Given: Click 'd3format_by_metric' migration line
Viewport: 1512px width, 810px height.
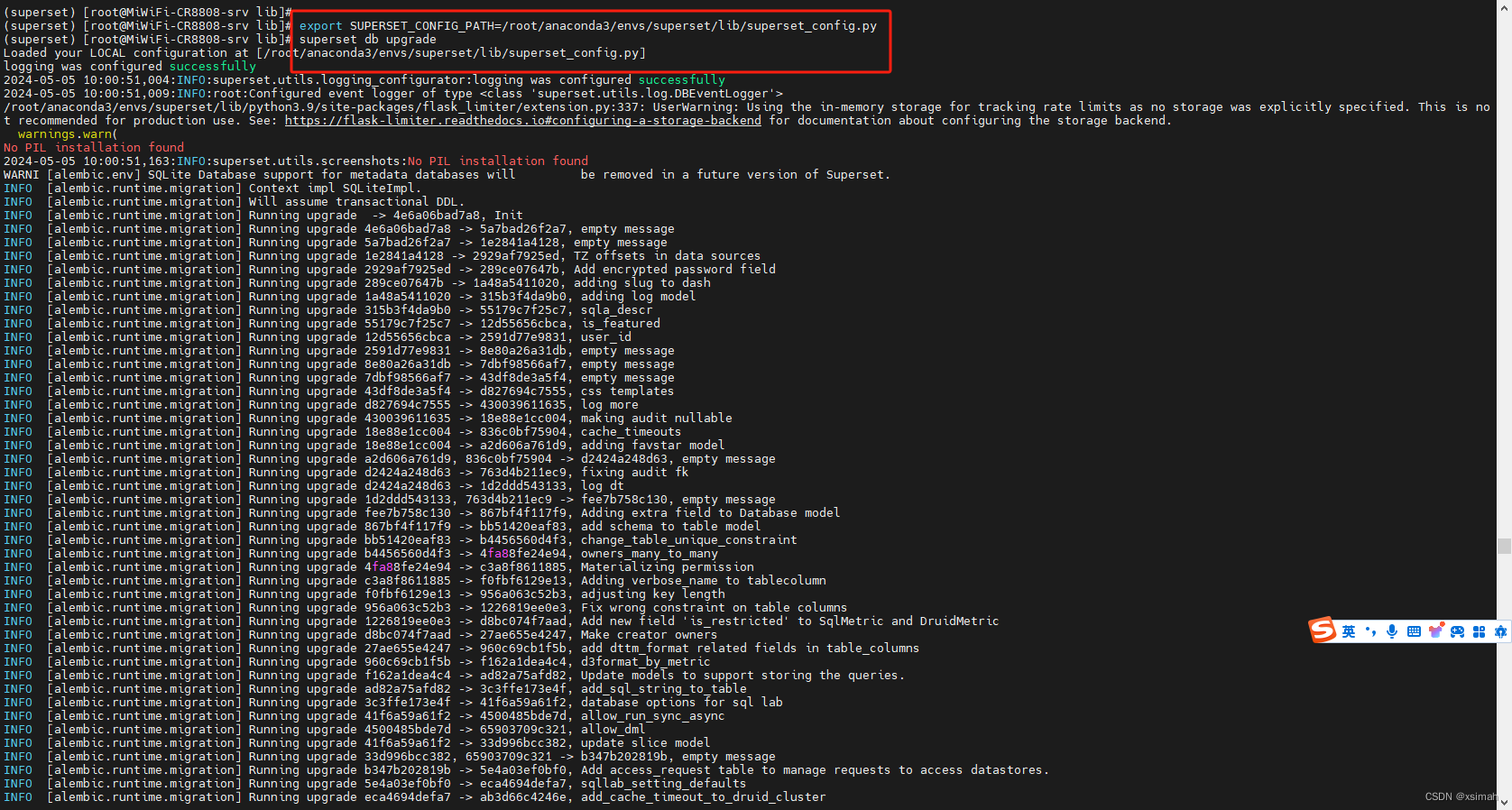Looking at the screenshot, I should [357, 661].
